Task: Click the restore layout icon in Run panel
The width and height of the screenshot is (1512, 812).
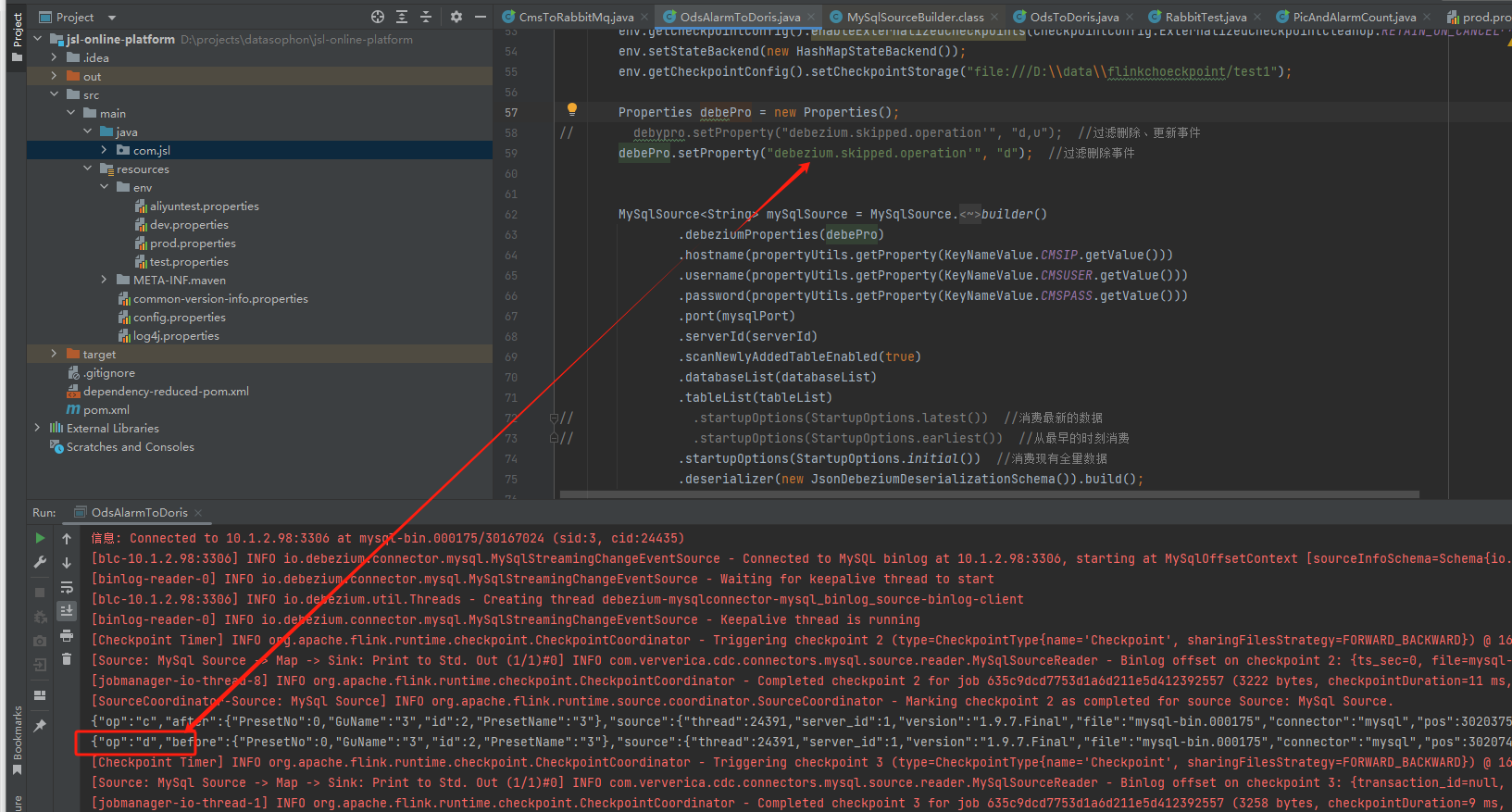Action: point(40,695)
